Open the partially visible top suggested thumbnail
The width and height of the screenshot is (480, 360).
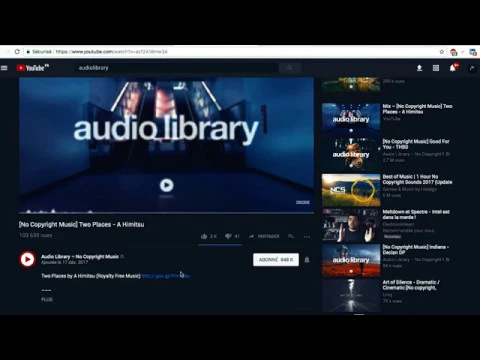click(351, 85)
